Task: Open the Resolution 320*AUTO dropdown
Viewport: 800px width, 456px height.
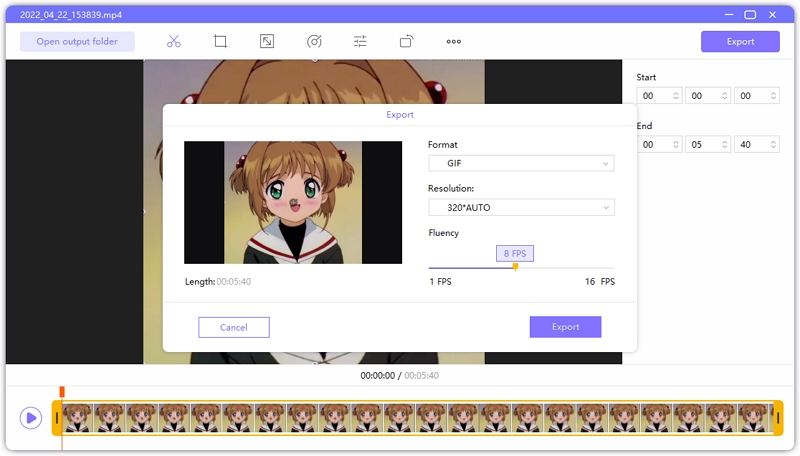Action: click(x=521, y=208)
